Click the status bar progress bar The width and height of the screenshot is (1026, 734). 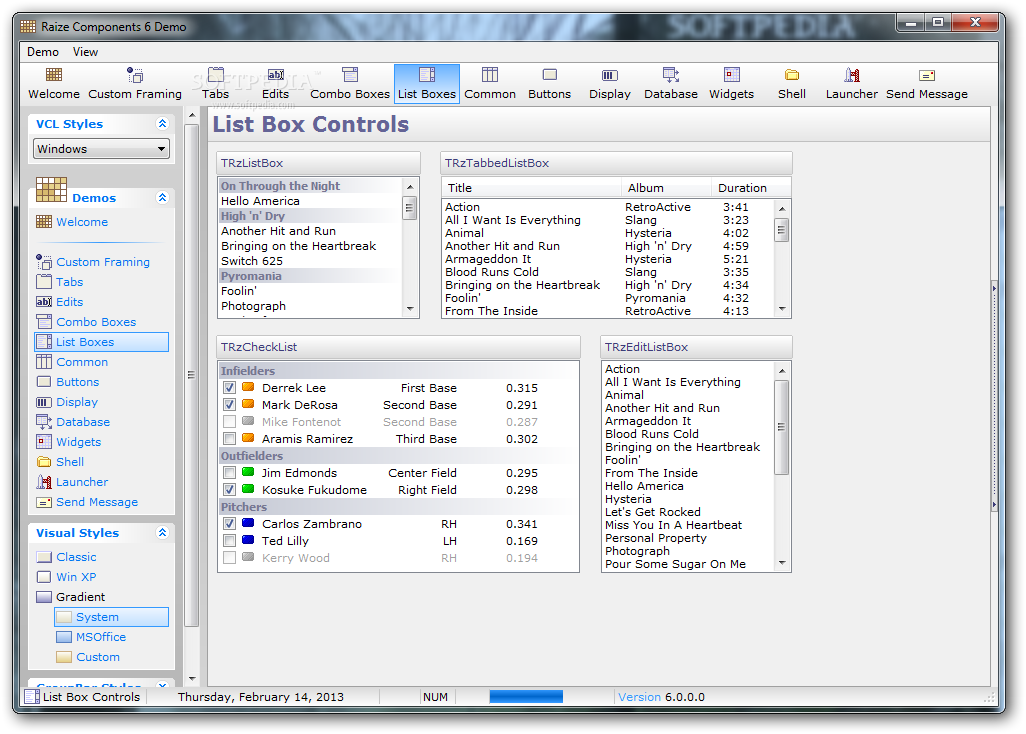pyautogui.click(x=526, y=697)
